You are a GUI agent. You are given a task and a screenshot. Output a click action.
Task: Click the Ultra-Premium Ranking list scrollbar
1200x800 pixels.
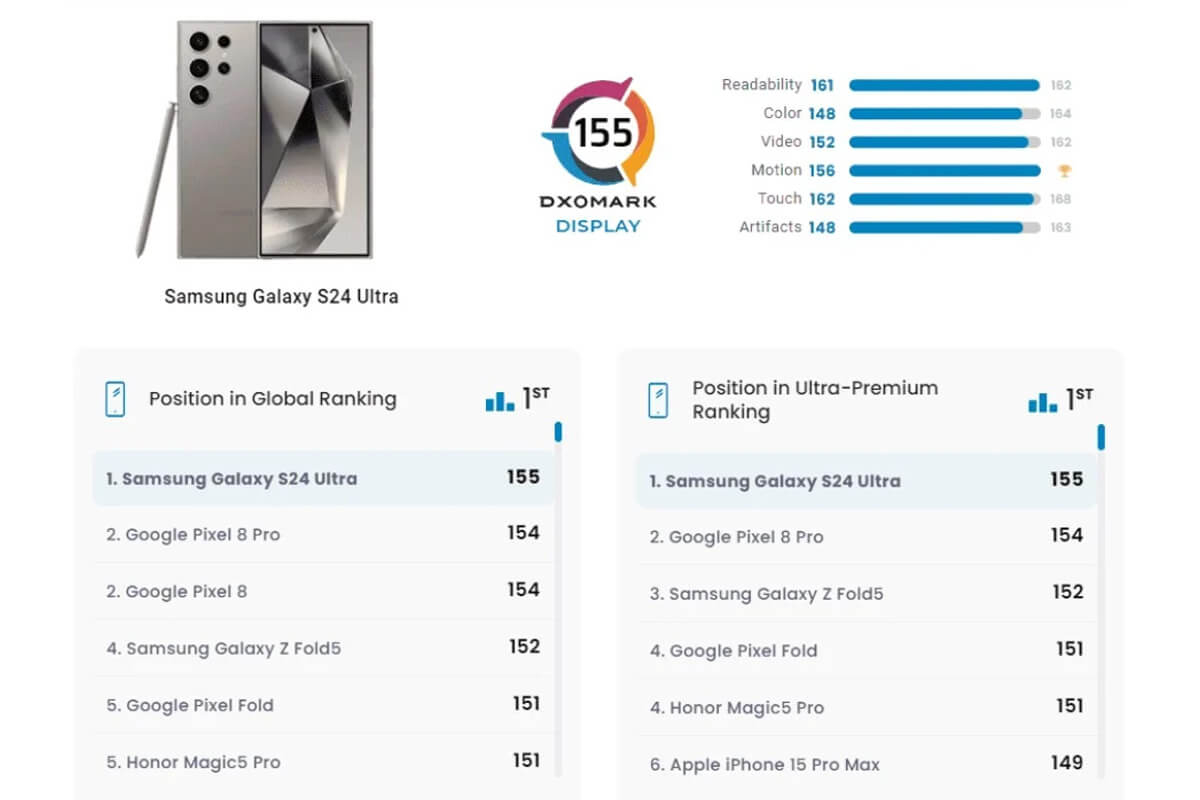click(x=1101, y=437)
